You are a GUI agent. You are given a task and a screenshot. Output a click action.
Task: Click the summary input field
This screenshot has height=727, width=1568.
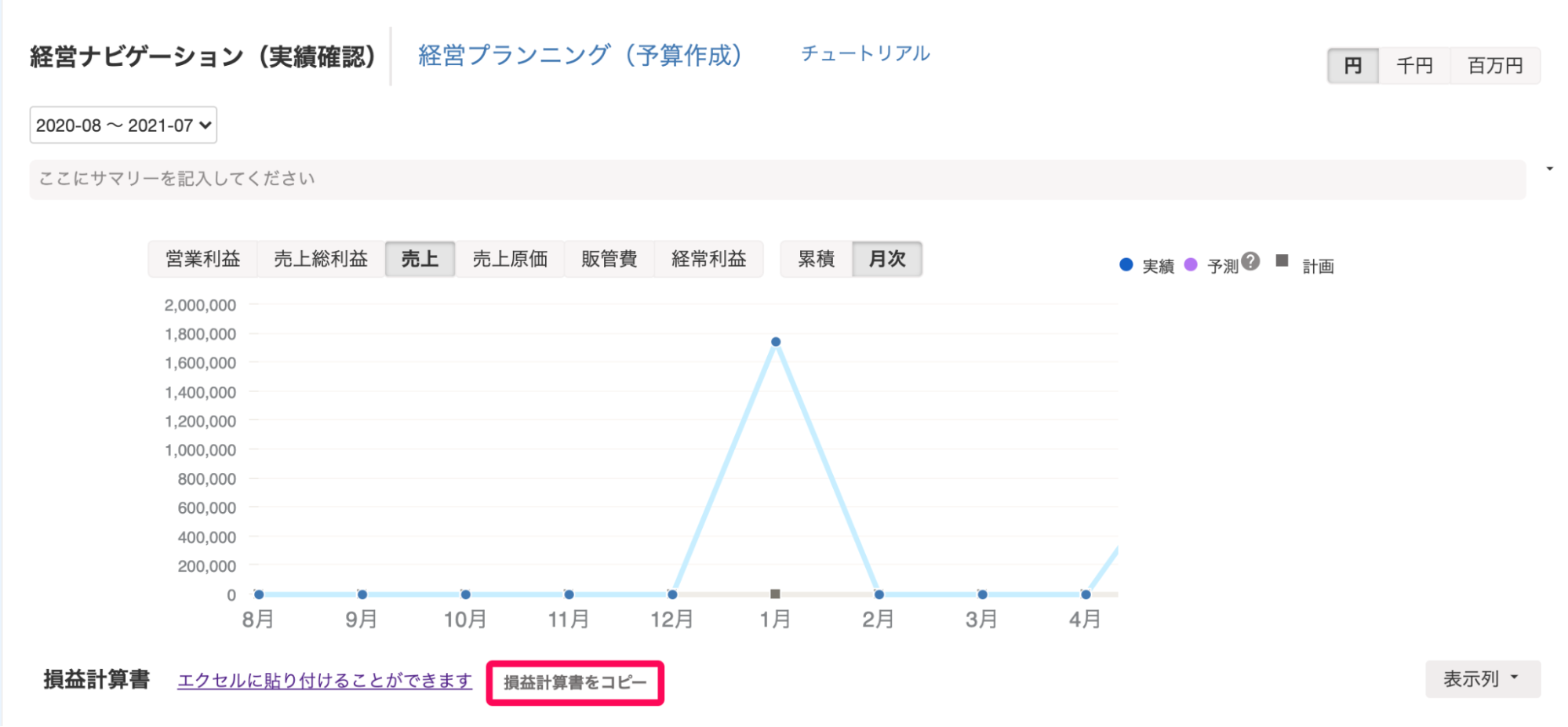tap(777, 180)
